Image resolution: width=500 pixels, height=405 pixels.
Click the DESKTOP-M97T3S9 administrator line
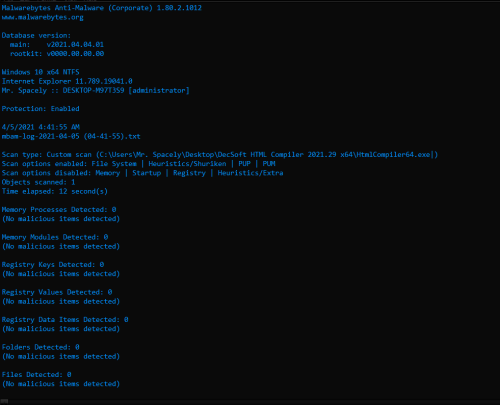click(96, 91)
